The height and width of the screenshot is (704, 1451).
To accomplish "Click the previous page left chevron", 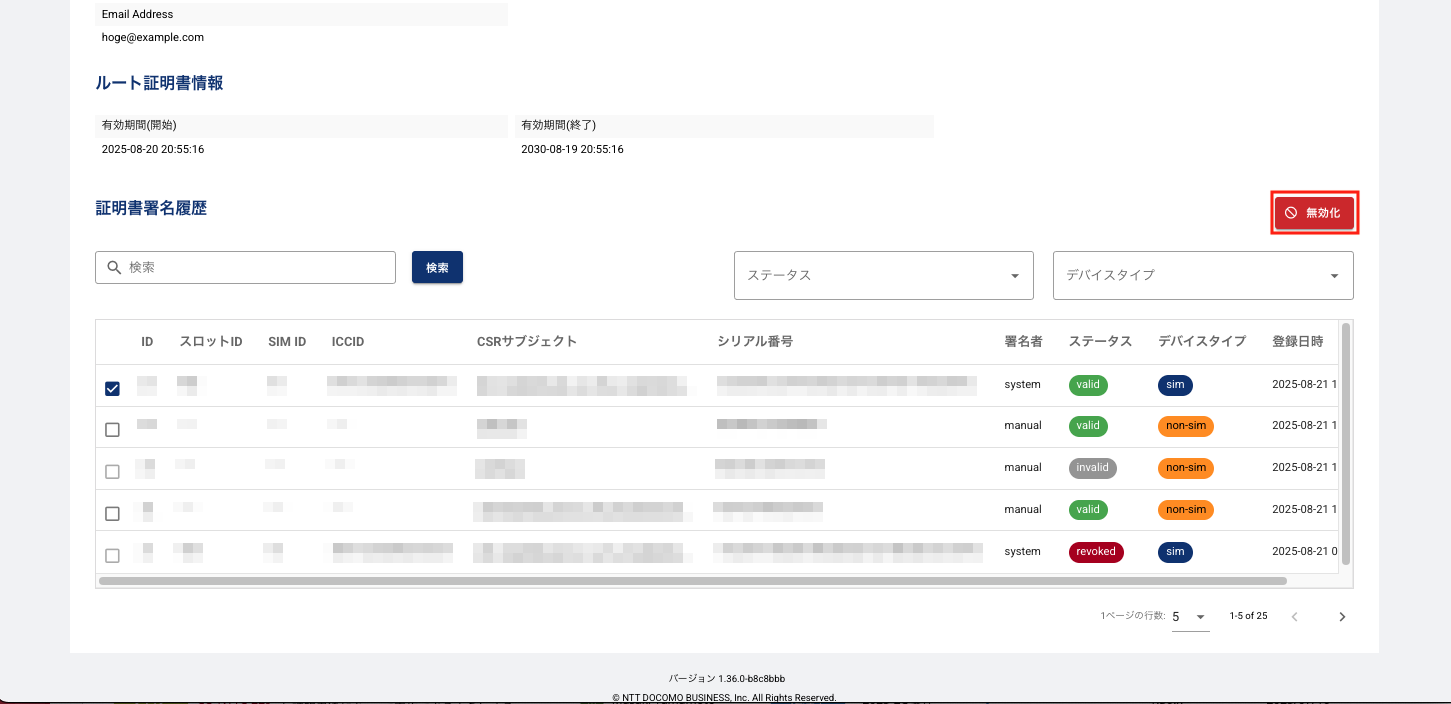I will (1295, 616).
